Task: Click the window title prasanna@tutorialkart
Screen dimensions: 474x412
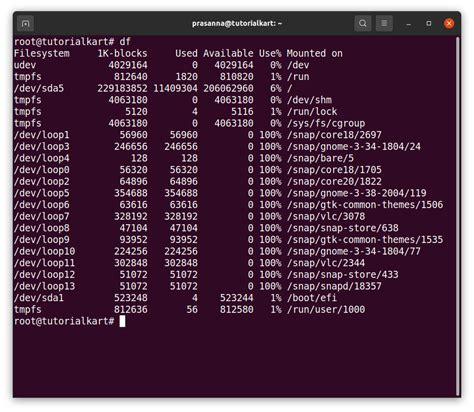Action: pyautogui.click(x=237, y=24)
